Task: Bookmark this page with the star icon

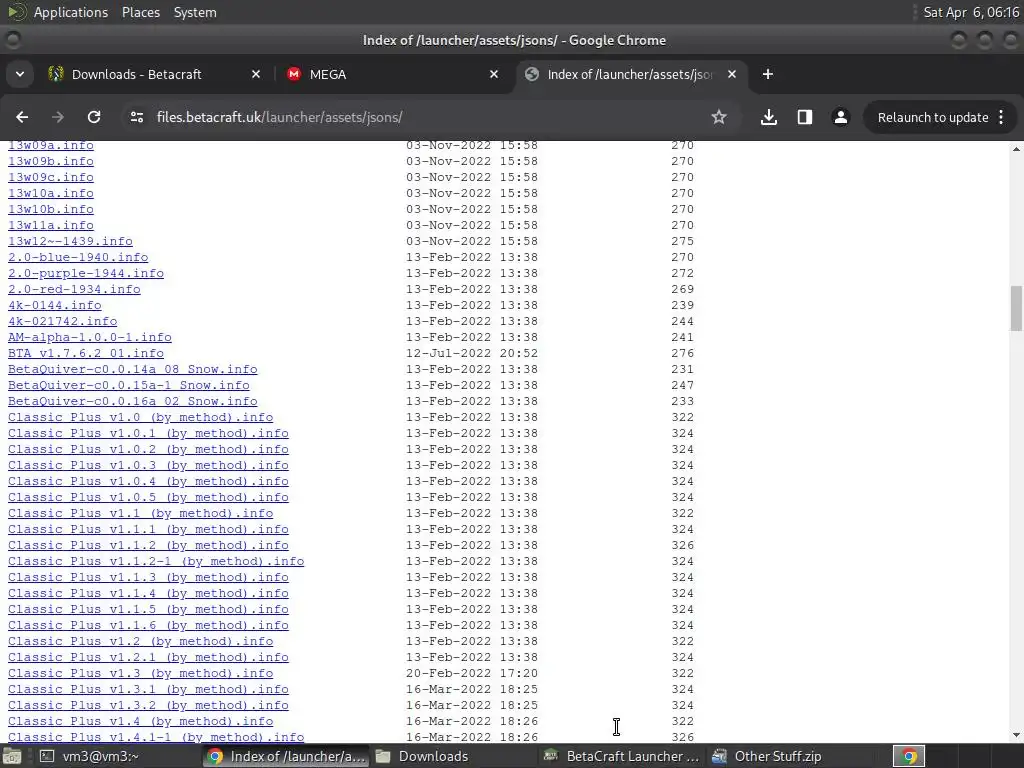Action: pos(719,117)
